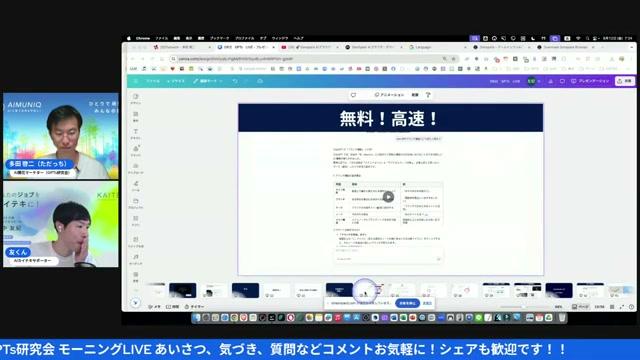640x360 pixels.
Task: Open the Trash in the Dock
Action: point(562,318)
